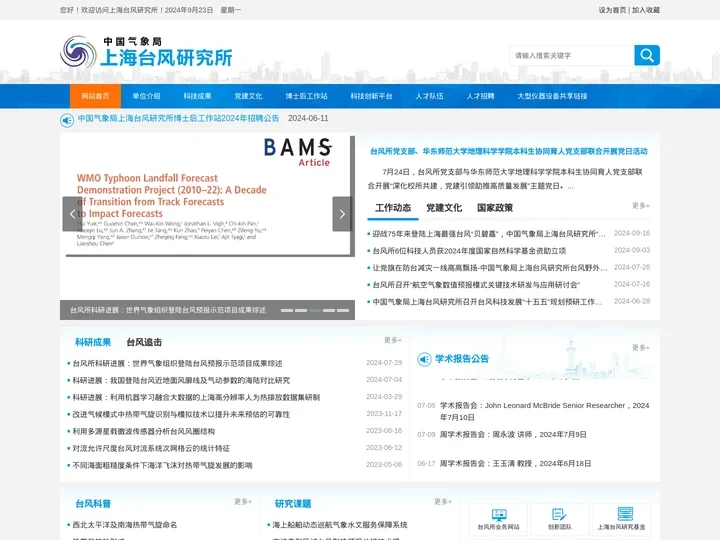Open 利用多源星载微波传感器 research item
This screenshot has height=540, width=720.
144,431
